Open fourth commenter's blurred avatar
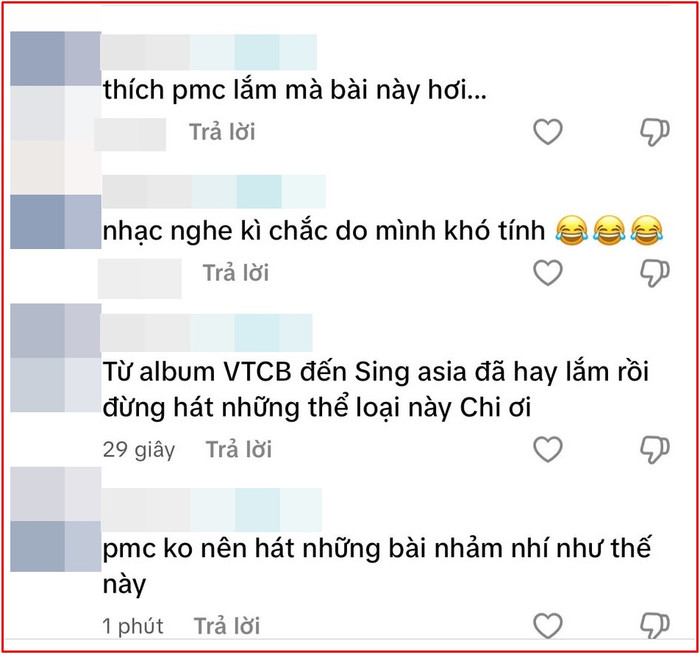Viewport: 700px width, 654px height. click(55, 519)
